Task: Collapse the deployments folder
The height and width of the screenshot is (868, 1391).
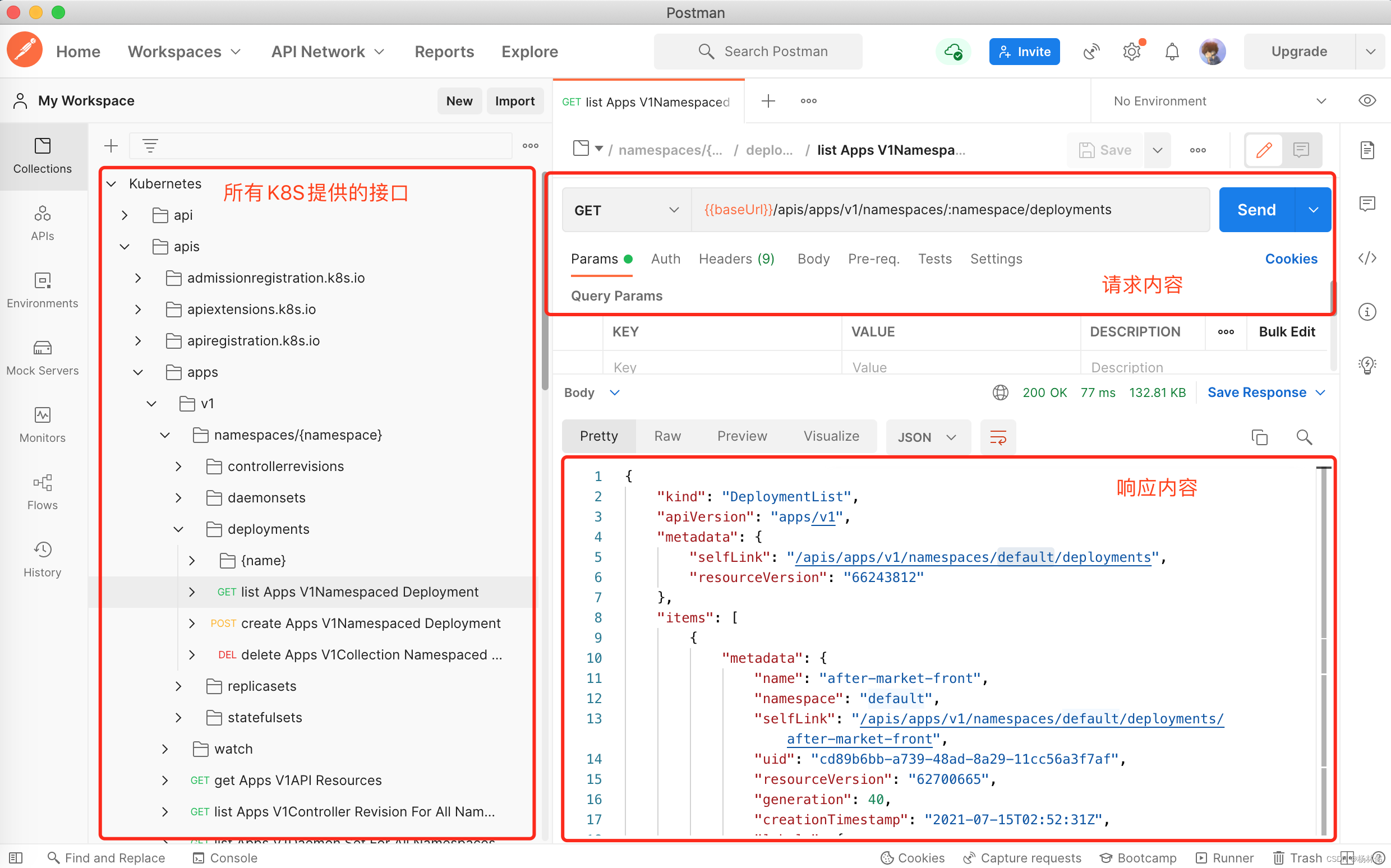Action: tap(178, 529)
